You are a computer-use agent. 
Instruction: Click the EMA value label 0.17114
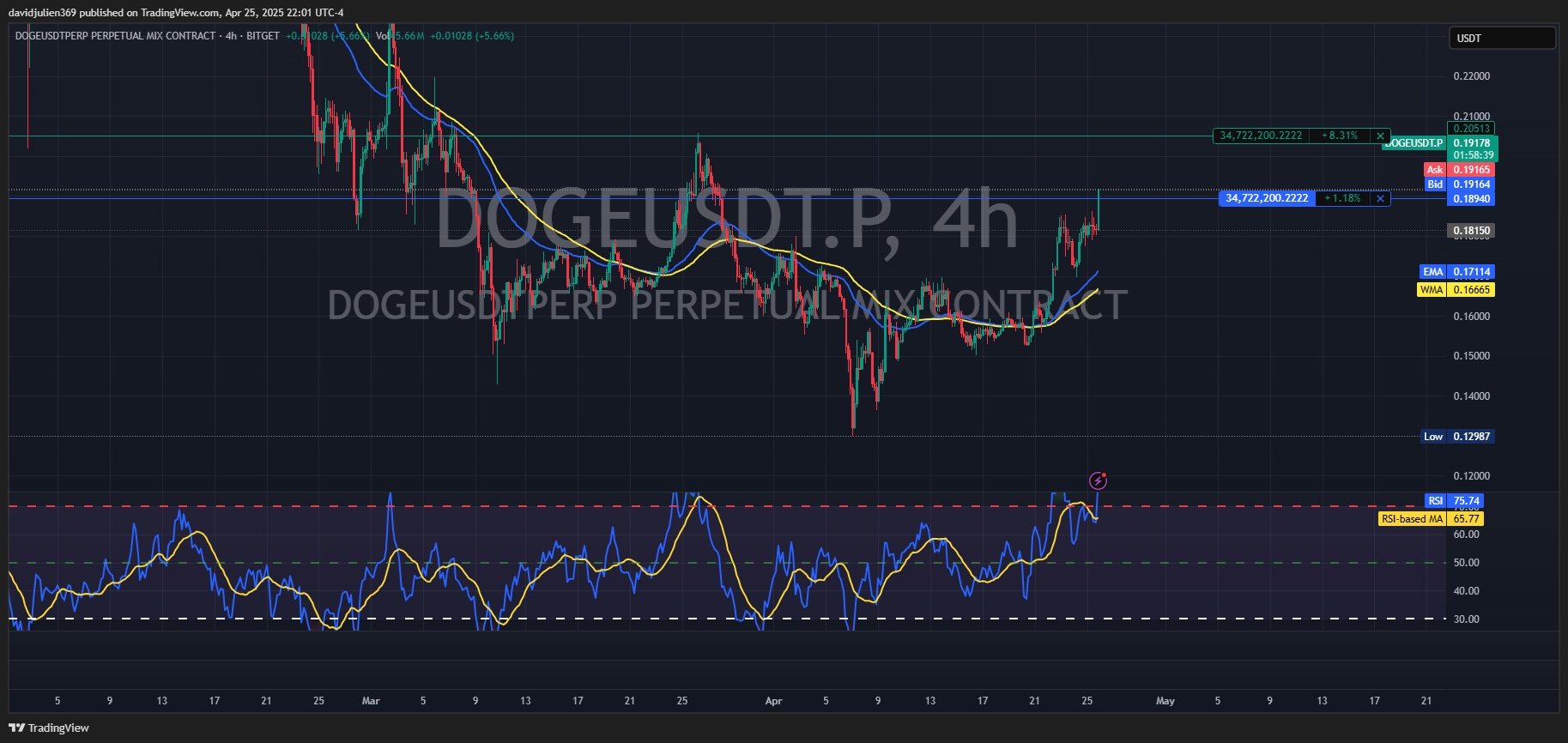(x=1471, y=272)
